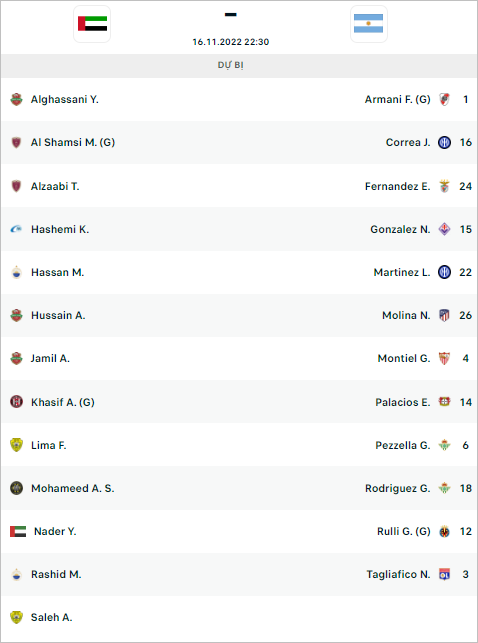Click Atletico Madrid badge beside Molina N.
The height and width of the screenshot is (643, 478).
click(444, 315)
